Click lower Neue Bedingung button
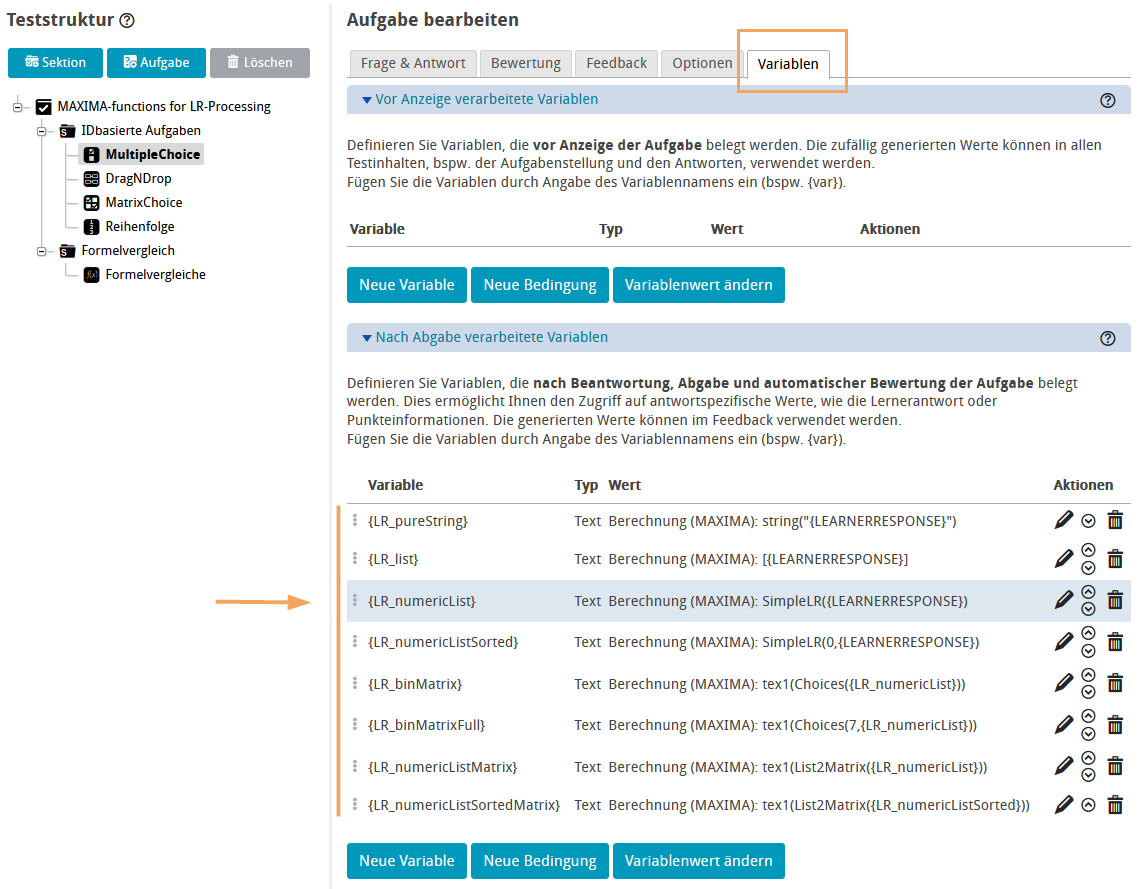Image resolution: width=1140 pixels, height=889 pixels. click(539, 861)
